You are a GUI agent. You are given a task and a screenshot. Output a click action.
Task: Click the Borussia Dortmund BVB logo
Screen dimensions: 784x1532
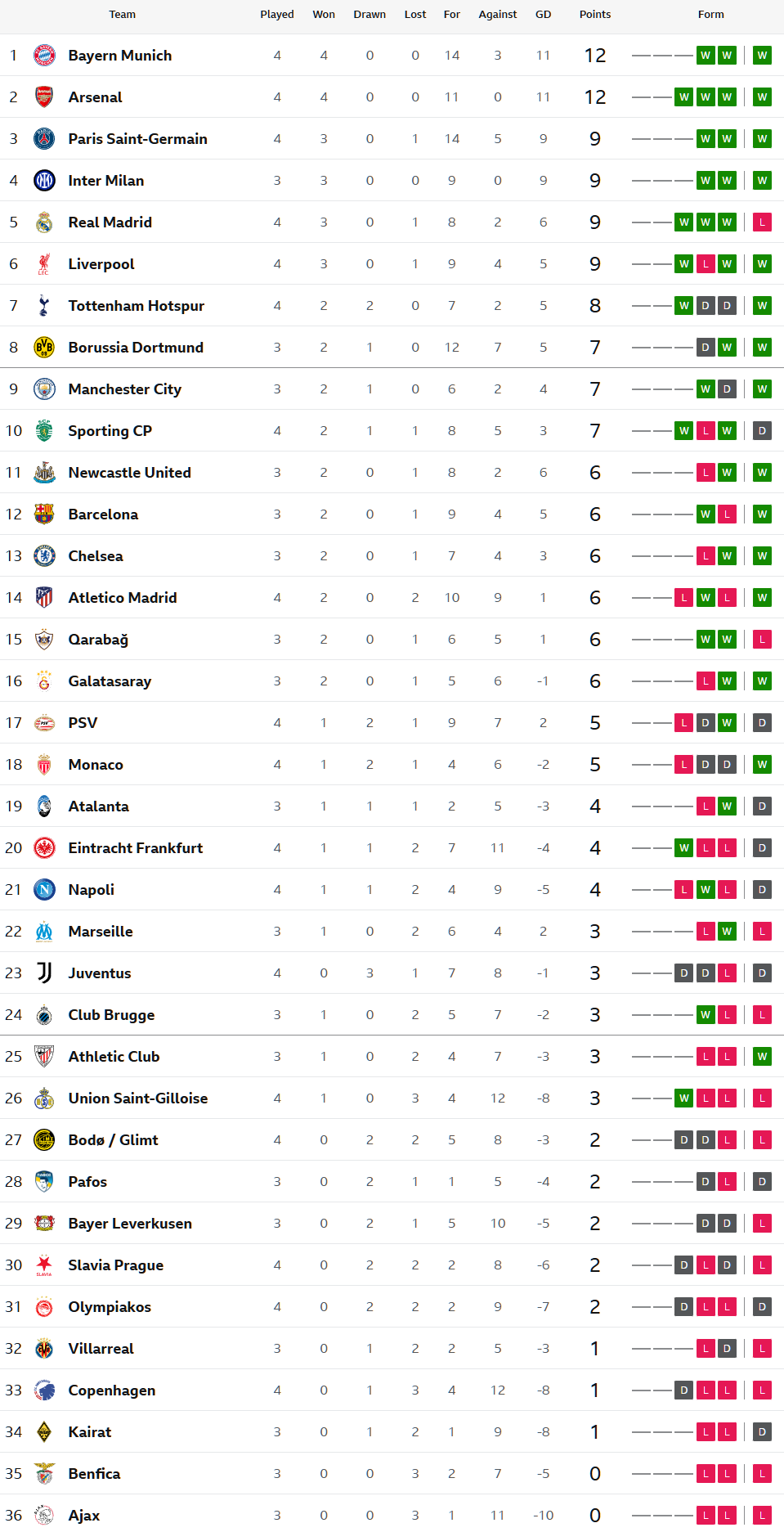pos(44,348)
